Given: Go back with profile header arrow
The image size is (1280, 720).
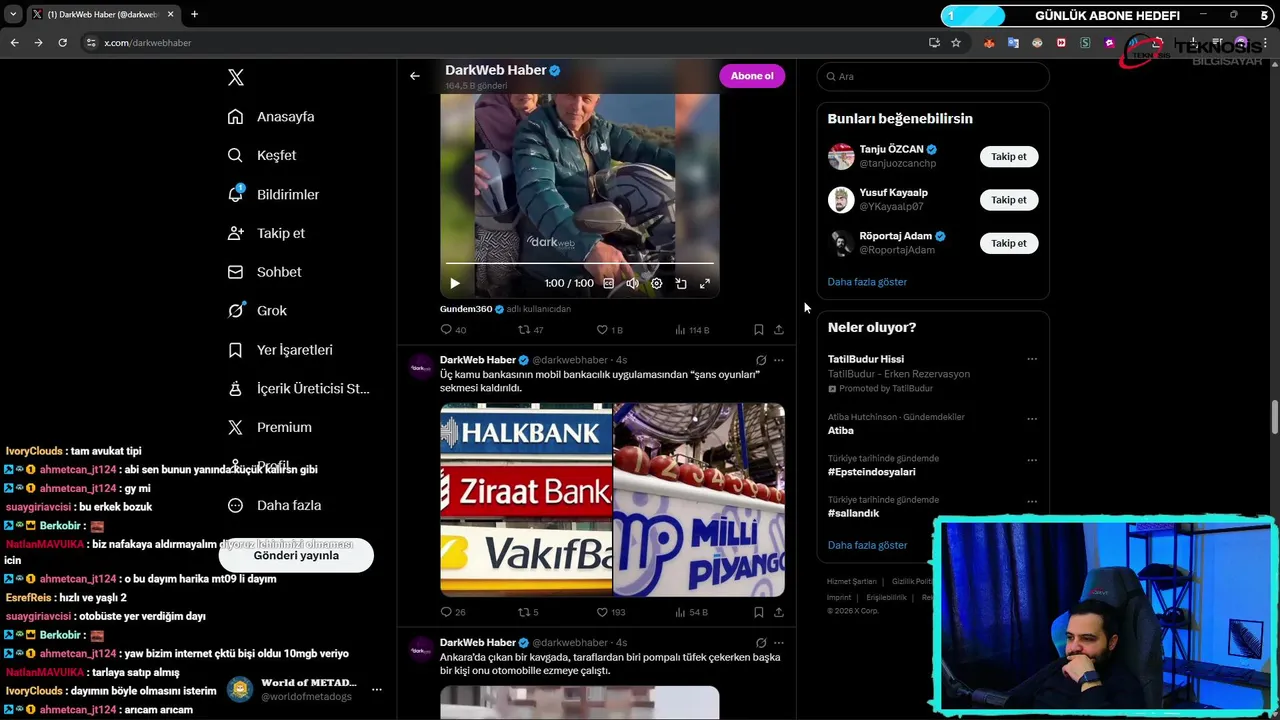Looking at the screenshot, I should coord(415,76).
